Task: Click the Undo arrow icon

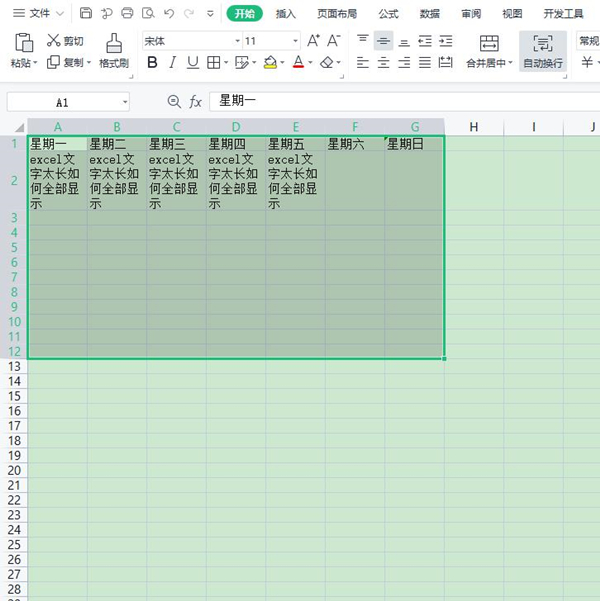Action: click(x=168, y=13)
